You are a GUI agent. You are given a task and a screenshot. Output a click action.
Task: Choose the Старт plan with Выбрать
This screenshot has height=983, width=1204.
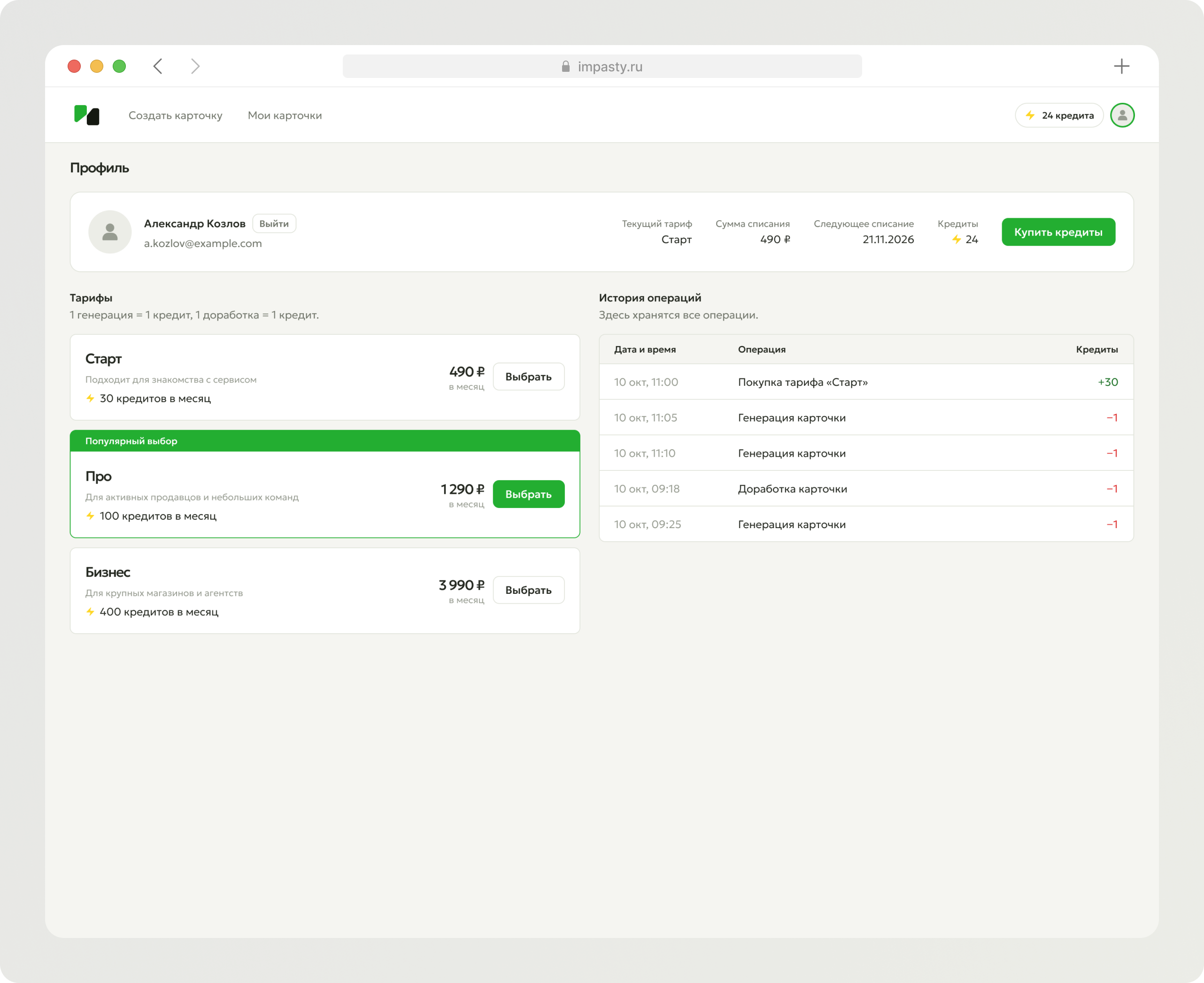coord(528,376)
